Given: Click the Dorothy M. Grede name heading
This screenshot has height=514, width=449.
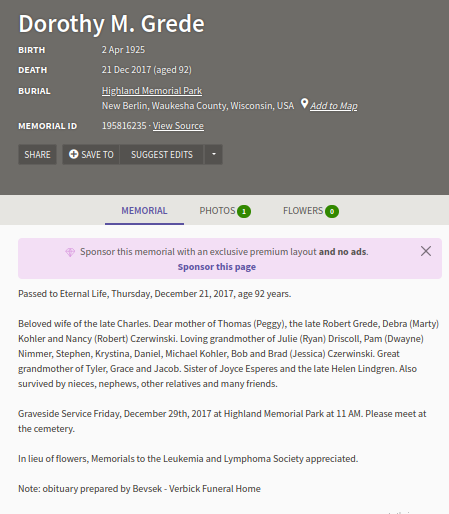Looking at the screenshot, I should click(111, 24).
